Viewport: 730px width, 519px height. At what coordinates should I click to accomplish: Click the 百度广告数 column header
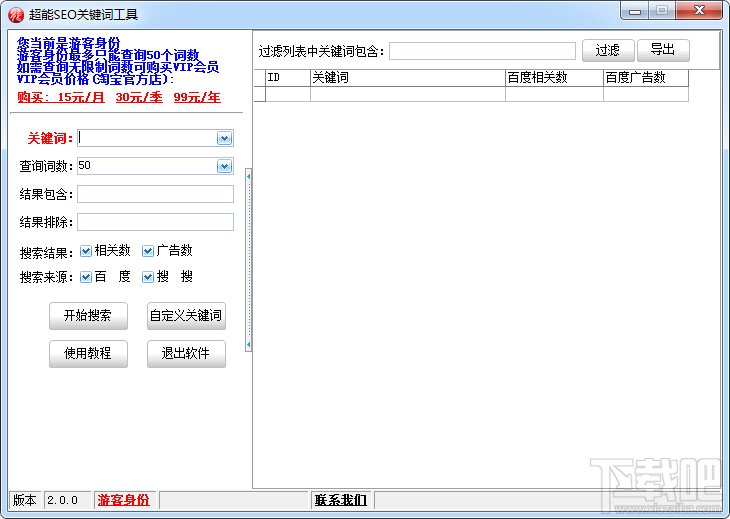click(646, 78)
